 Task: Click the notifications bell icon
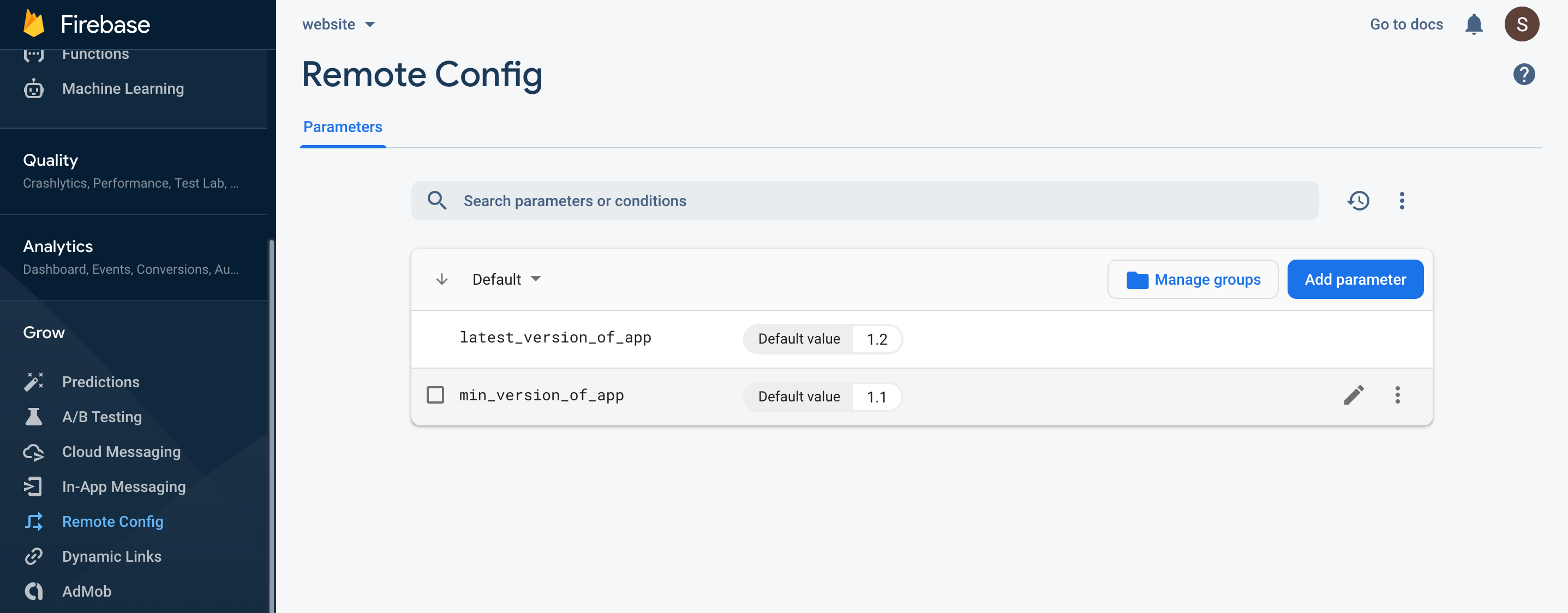coord(1474,25)
